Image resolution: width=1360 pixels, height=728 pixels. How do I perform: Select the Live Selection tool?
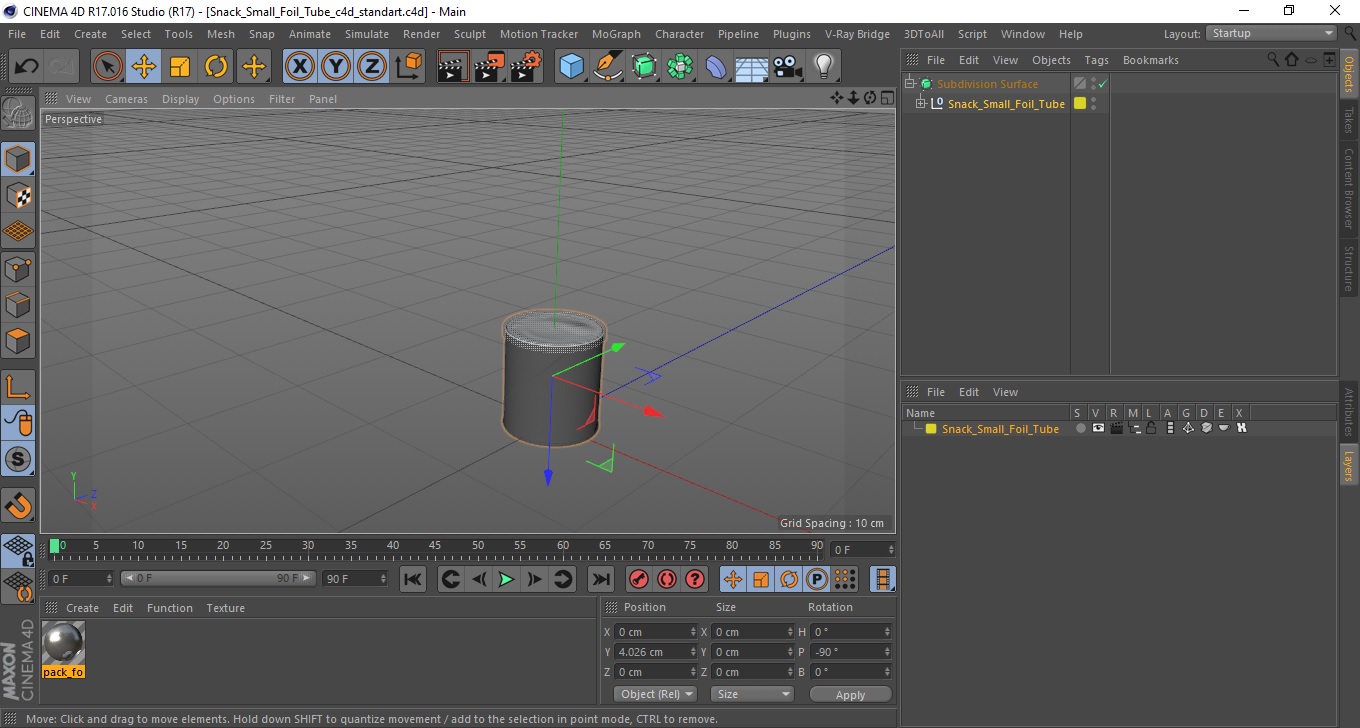108,67
